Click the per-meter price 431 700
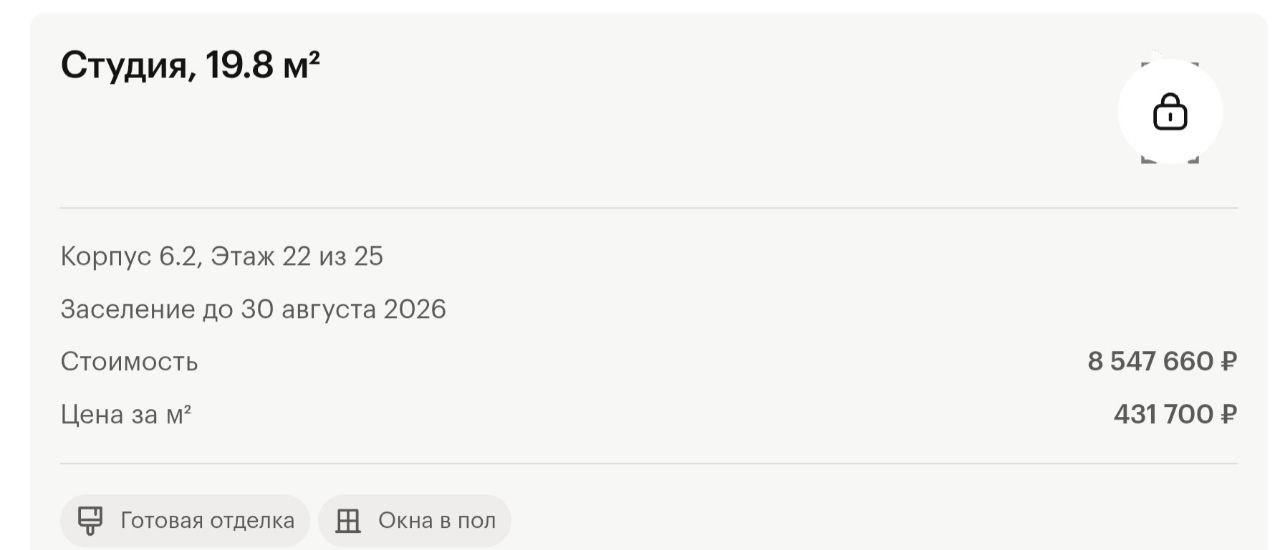The height and width of the screenshot is (550, 1280). point(1163,413)
